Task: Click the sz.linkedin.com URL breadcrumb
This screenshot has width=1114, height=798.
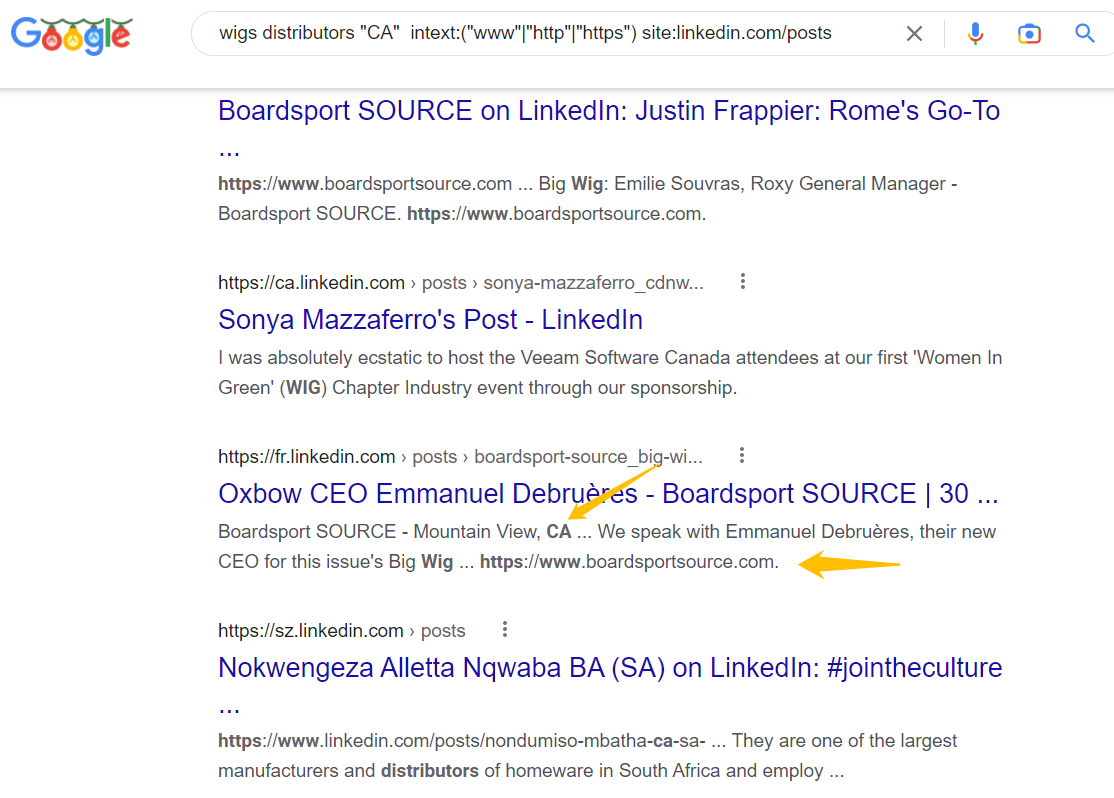Action: (x=310, y=631)
